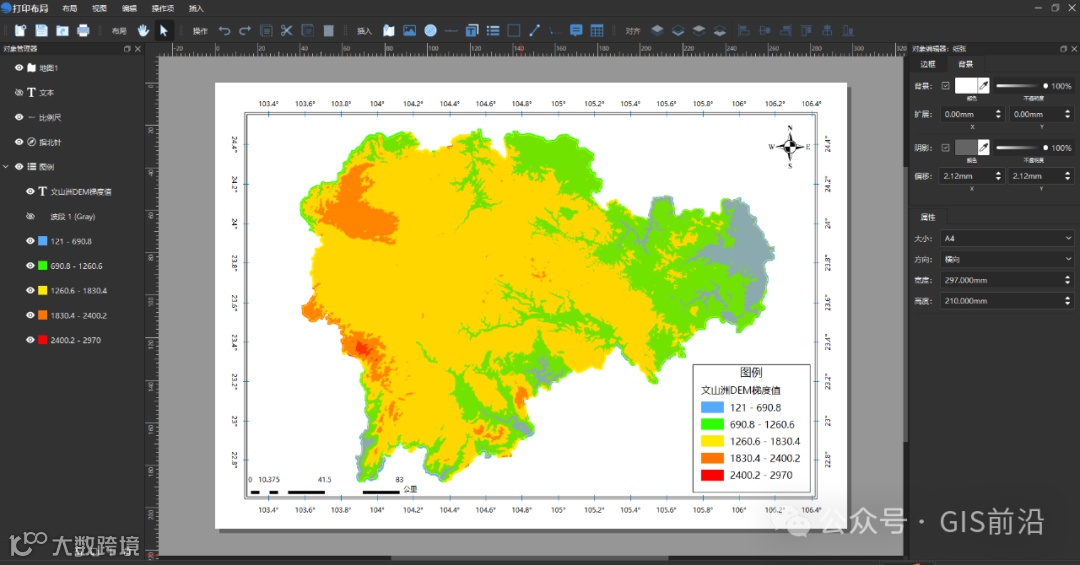Click stepper on 扩展 X 0.00mm field
The image size is (1080, 565).
click(x=998, y=114)
